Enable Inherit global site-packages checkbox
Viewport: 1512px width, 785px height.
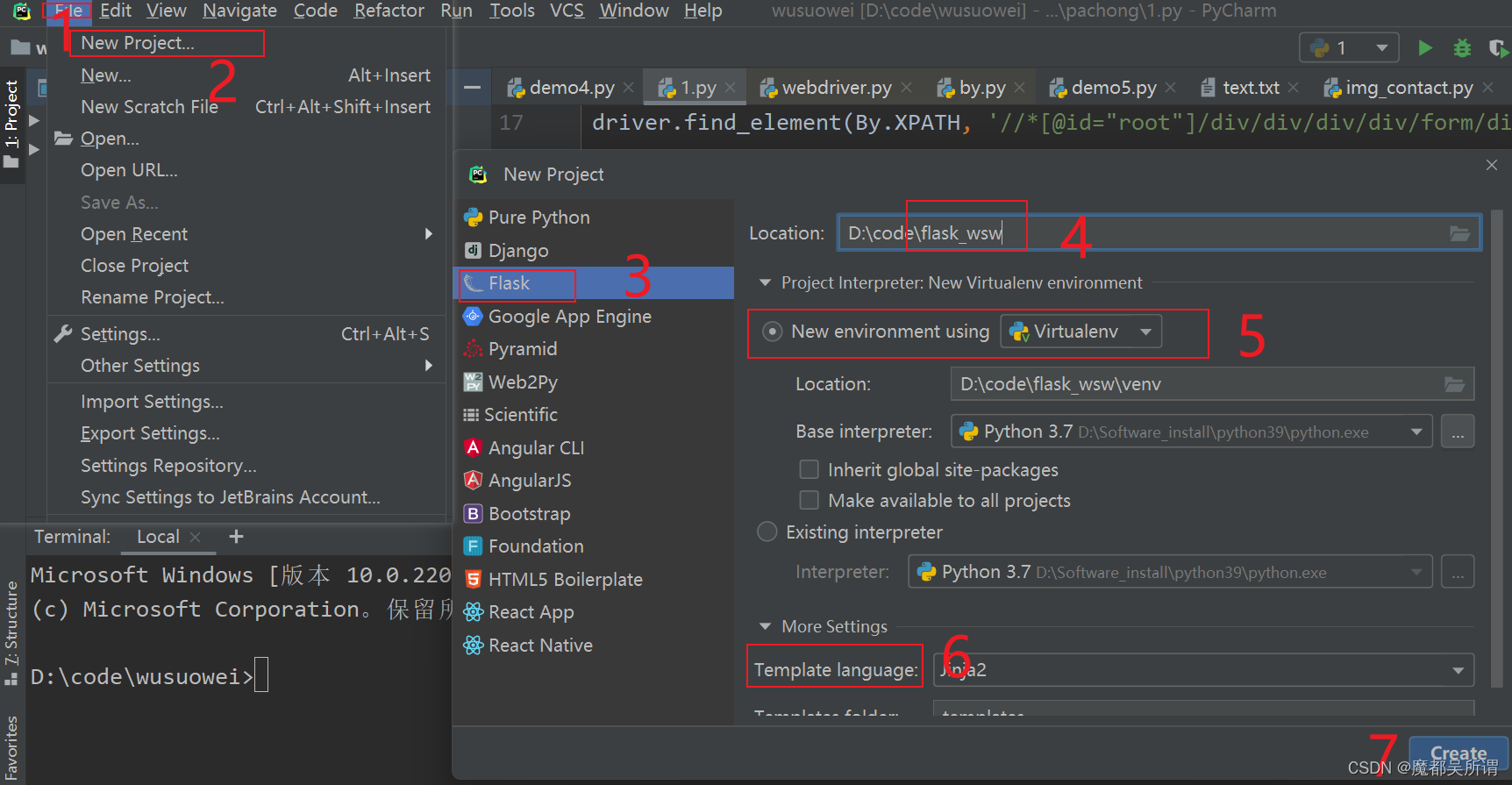point(809,469)
